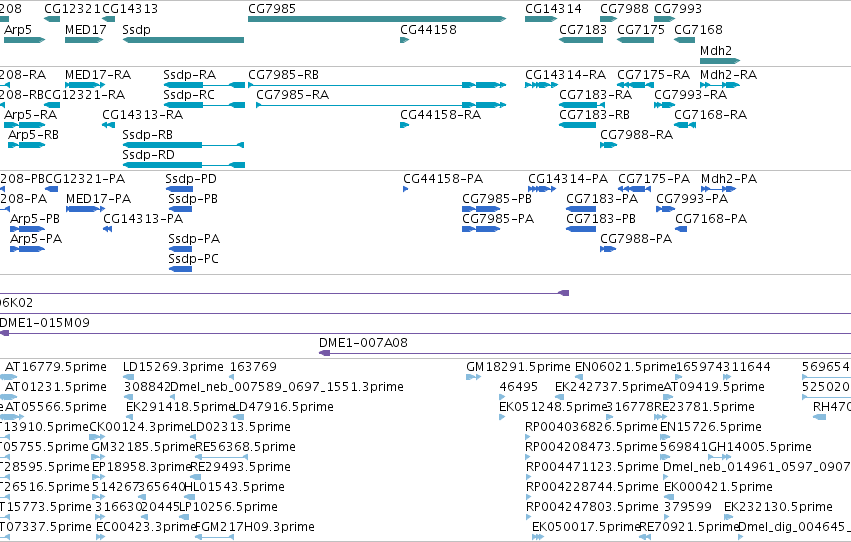This screenshot has width=851, height=542.
Task: Open the CG7175-PA protein label
Action: click(x=655, y=178)
